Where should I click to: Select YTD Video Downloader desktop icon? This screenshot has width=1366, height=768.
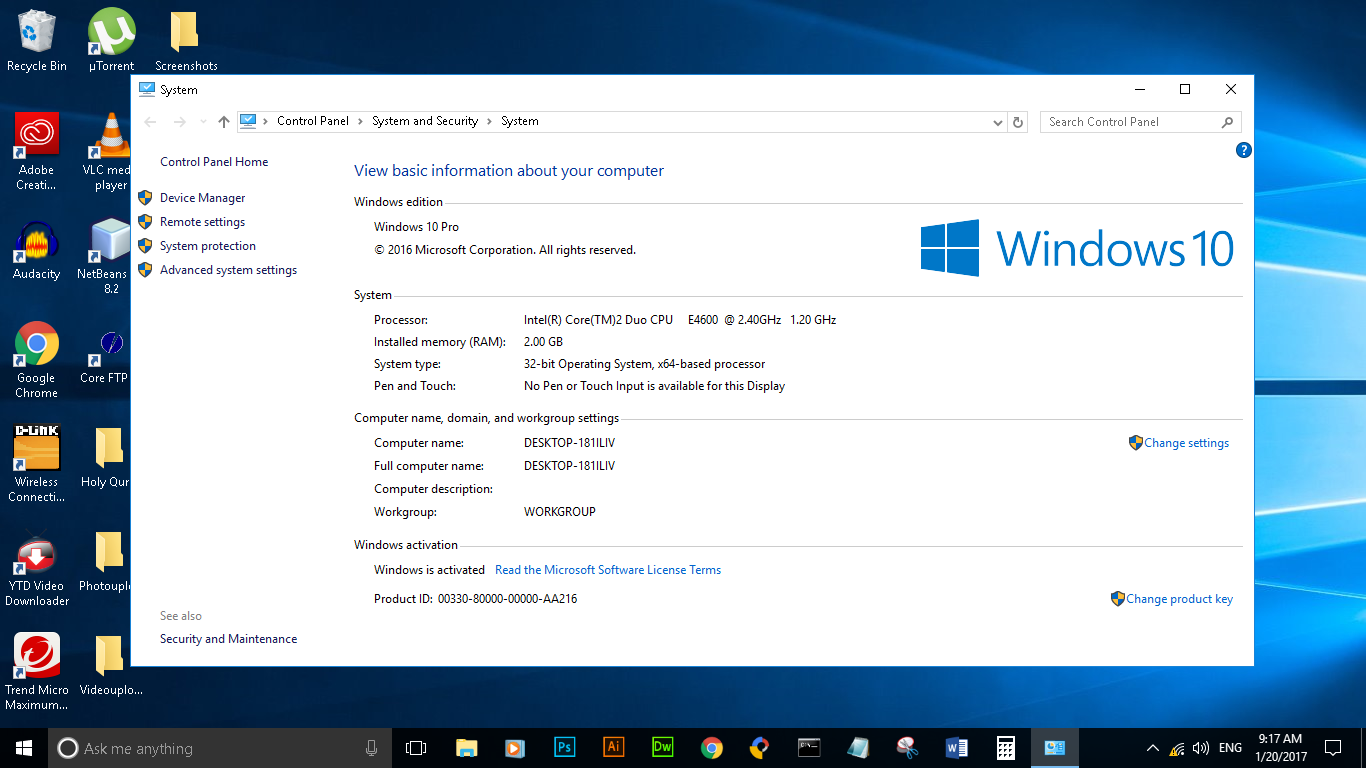[37, 571]
